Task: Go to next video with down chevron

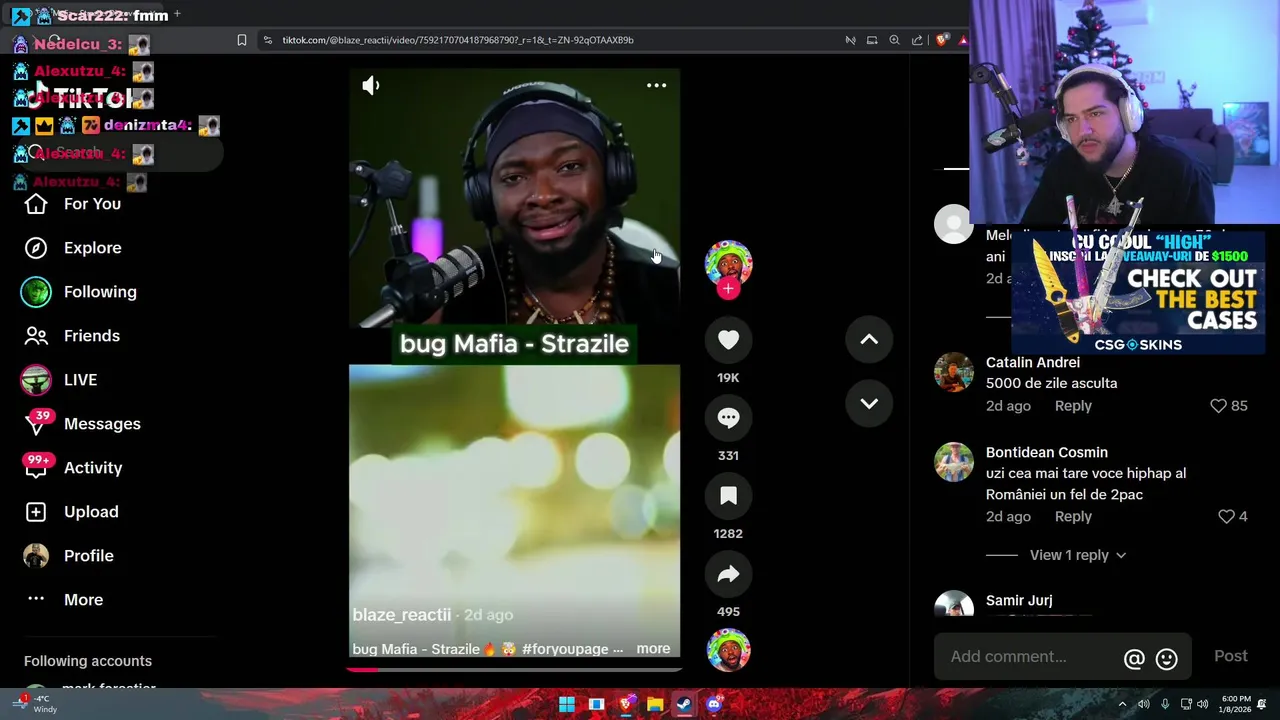Action: pos(869,404)
